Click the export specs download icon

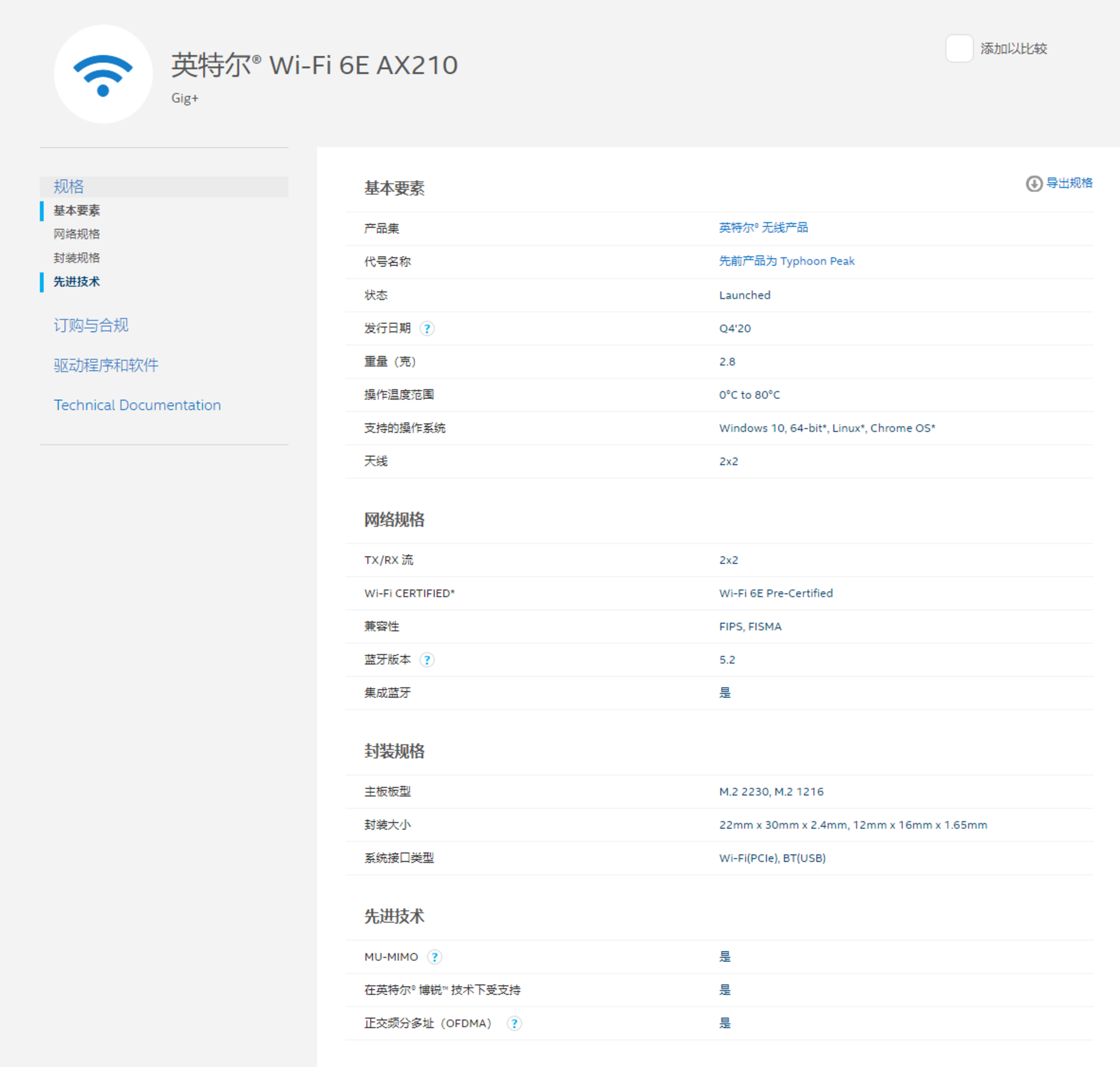pos(1034,184)
